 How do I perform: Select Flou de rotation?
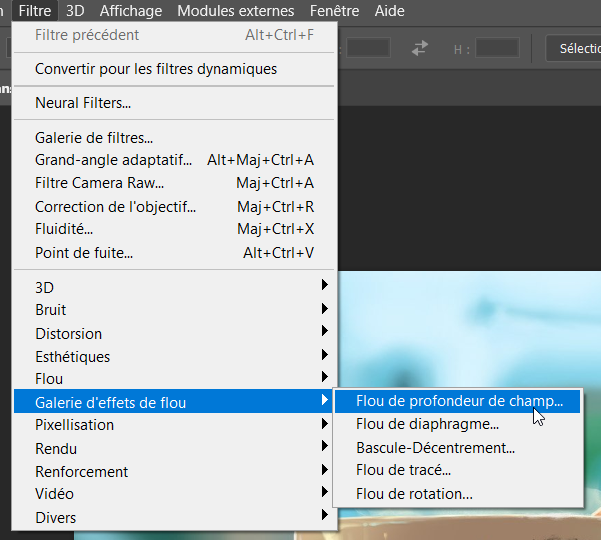[414, 493]
